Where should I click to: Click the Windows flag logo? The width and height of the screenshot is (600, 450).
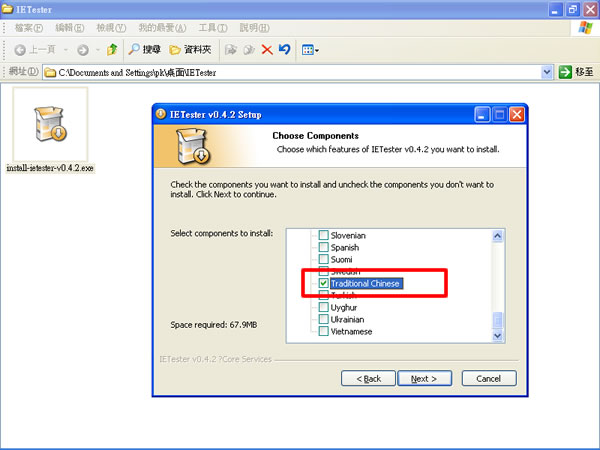pos(585,28)
